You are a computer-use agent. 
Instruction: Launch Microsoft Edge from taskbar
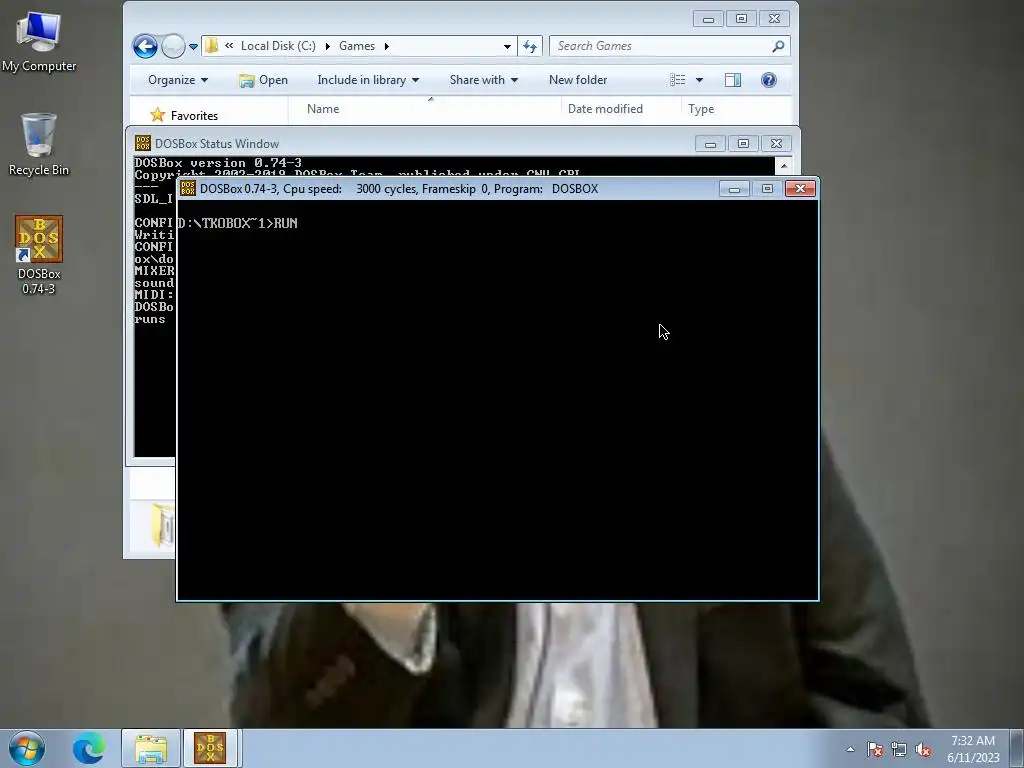[88, 748]
